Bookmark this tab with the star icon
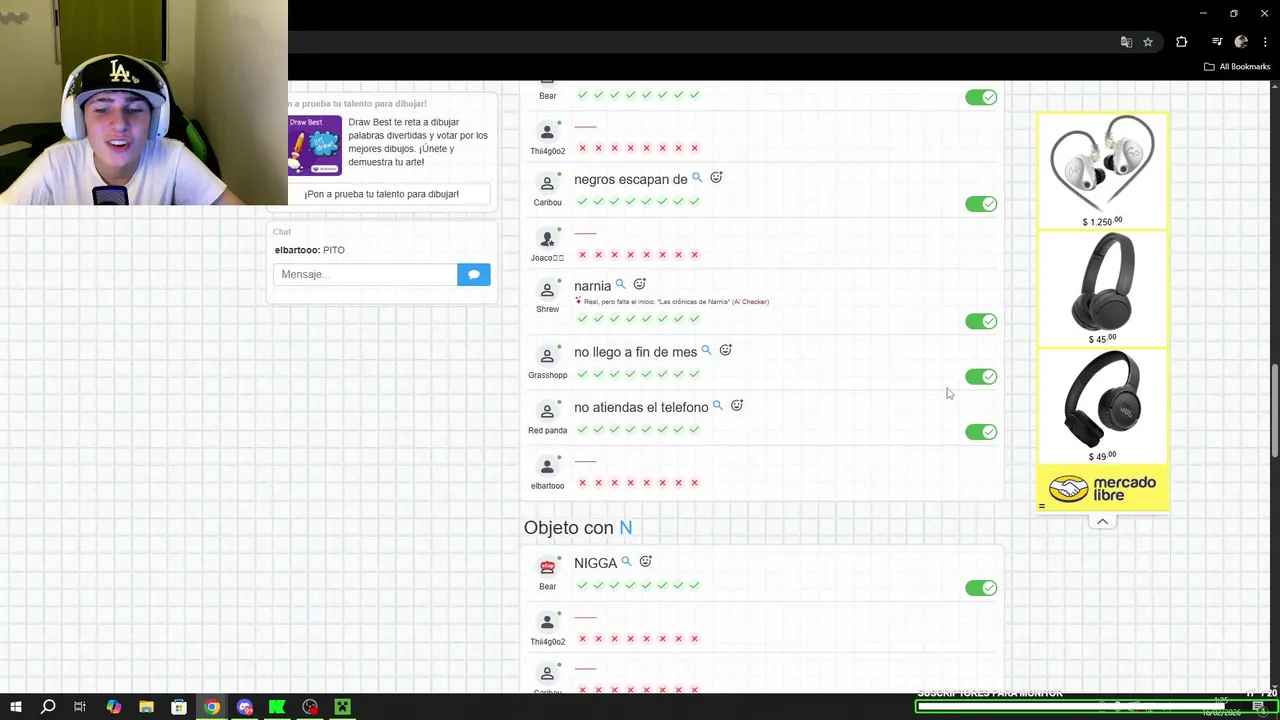The image size is (1280, 720). [1148, 42]
